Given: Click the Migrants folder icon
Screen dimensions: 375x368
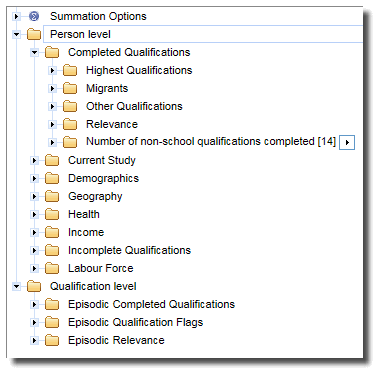Looking at the screenshot, I should 70,88.
